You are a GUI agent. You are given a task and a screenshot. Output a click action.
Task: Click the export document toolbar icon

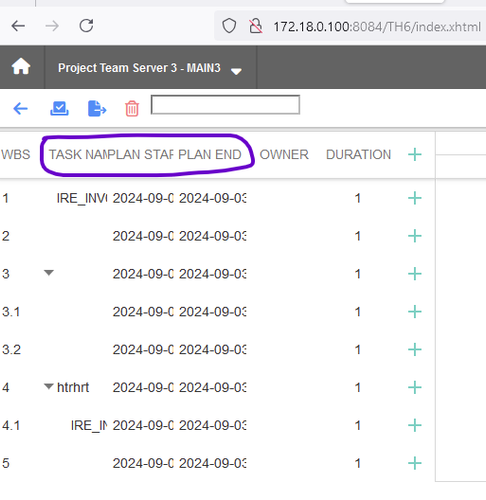(97, 108)
